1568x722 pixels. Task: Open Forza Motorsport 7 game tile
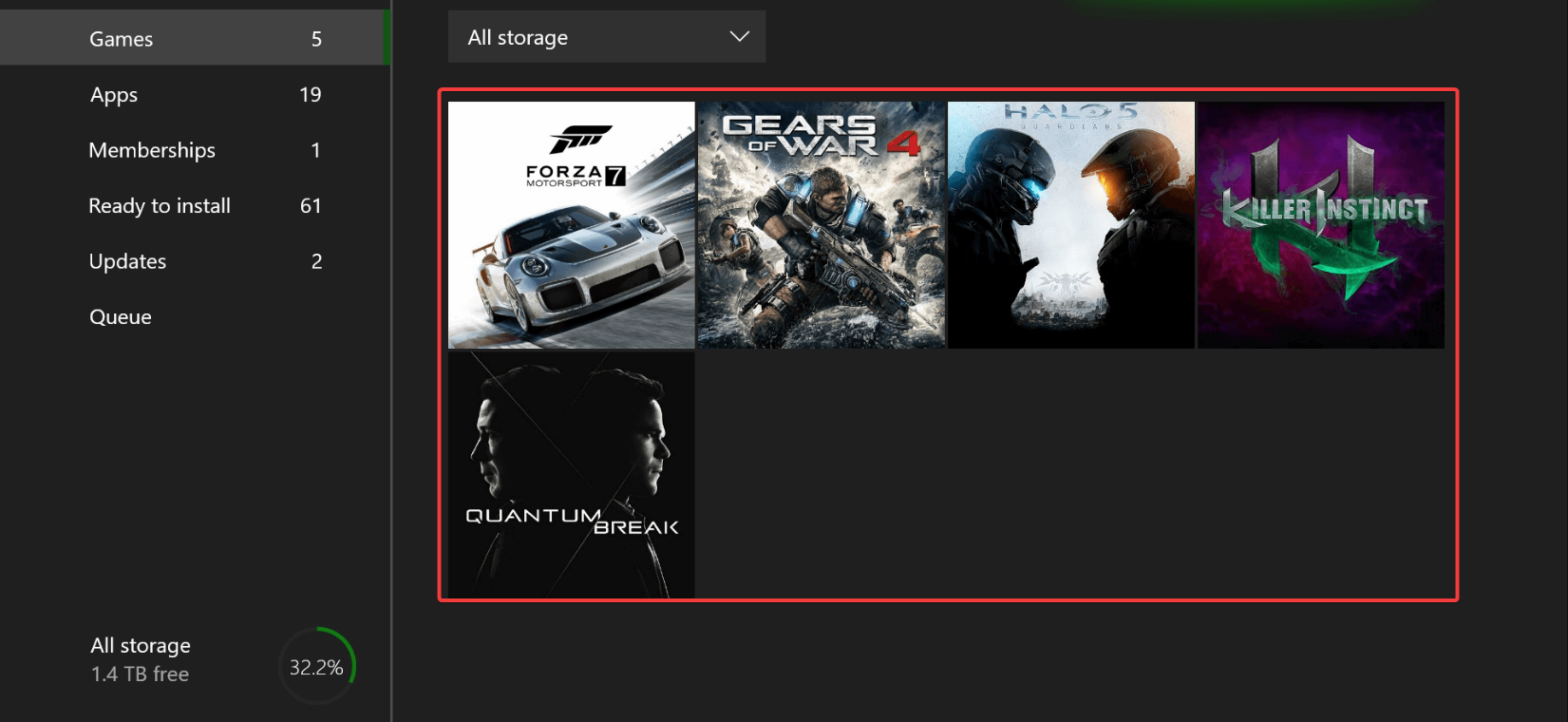coord(572,225)
